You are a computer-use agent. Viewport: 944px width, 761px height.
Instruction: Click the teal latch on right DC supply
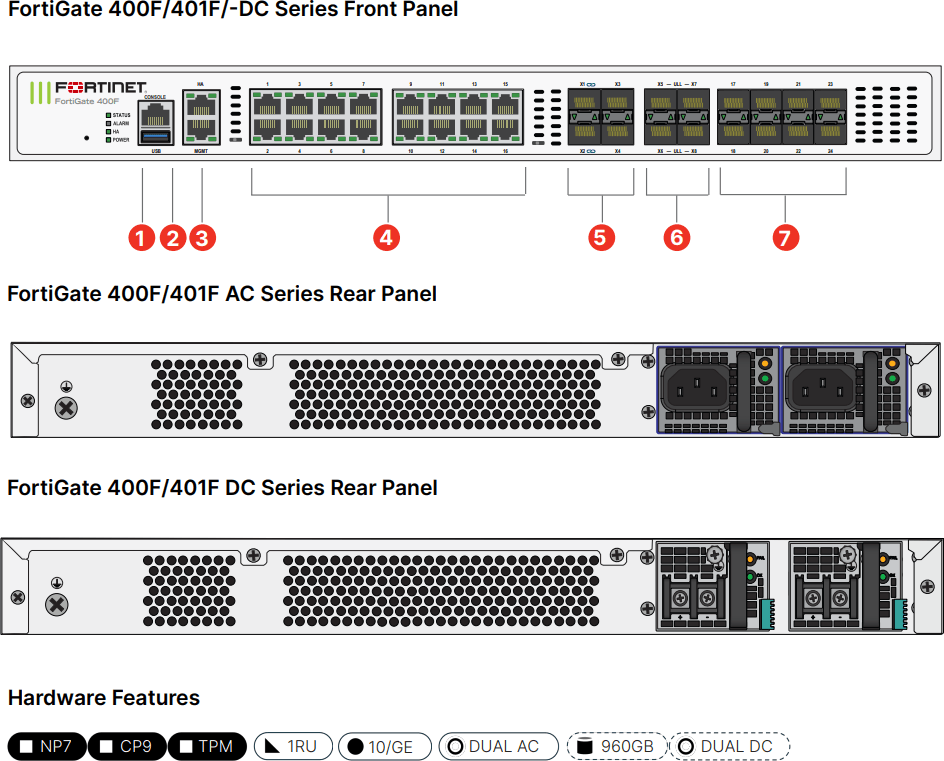899,613
